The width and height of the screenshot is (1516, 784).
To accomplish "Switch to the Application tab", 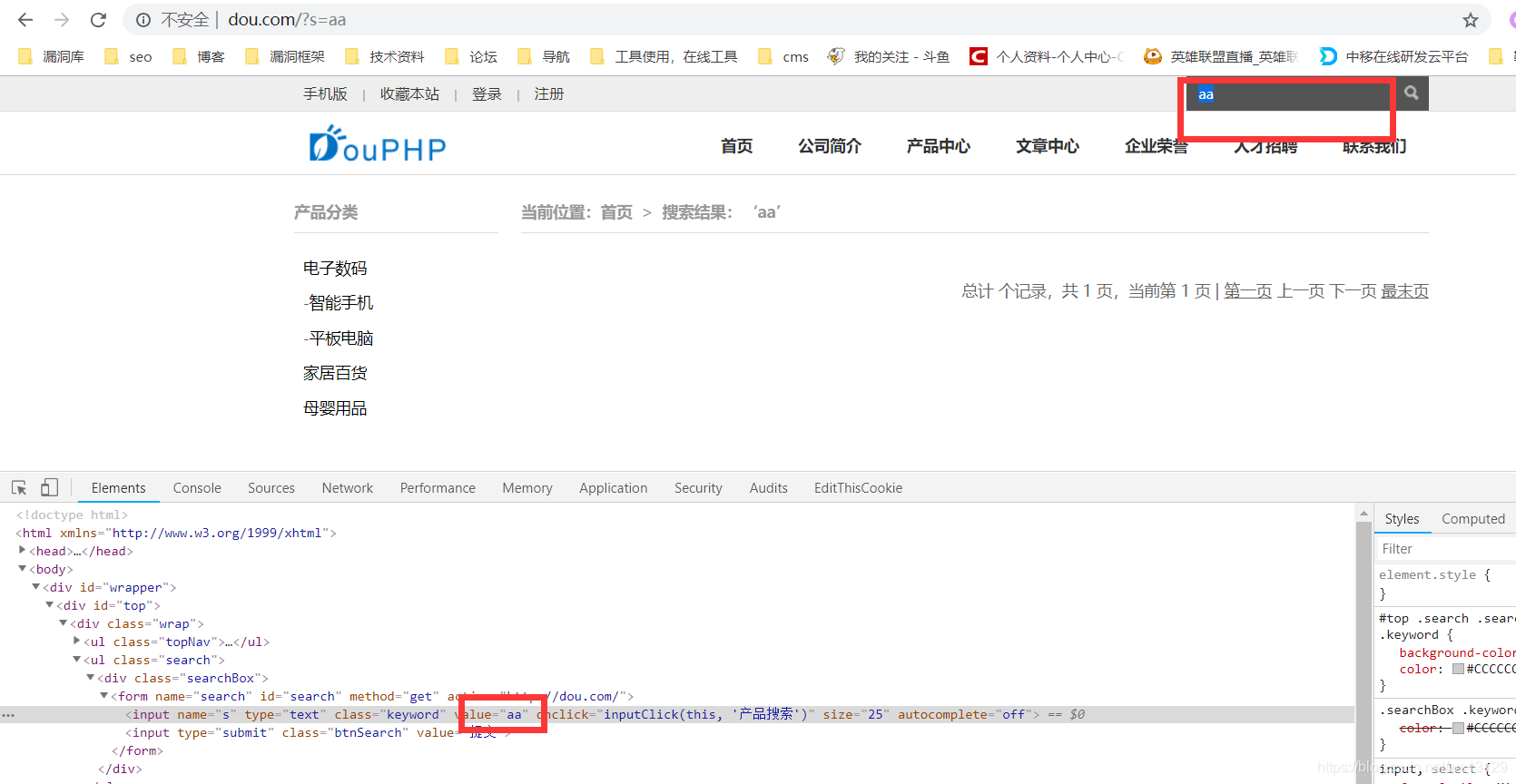I will (x=614, y=488).
